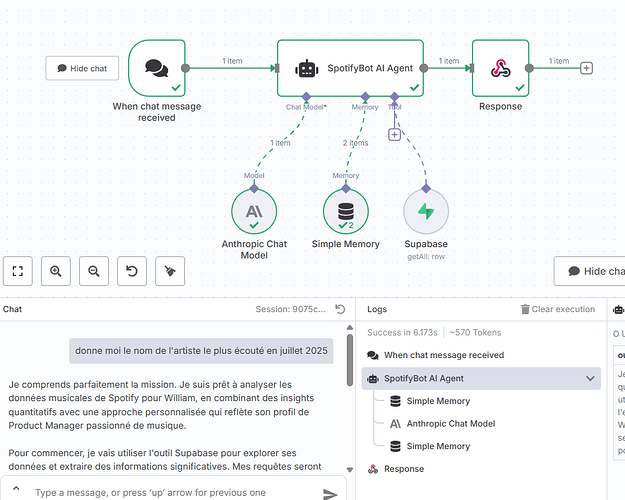Screen dimensions: 625x500
Task: Select When chat message received log entry
Action: (x=481, y=355)
